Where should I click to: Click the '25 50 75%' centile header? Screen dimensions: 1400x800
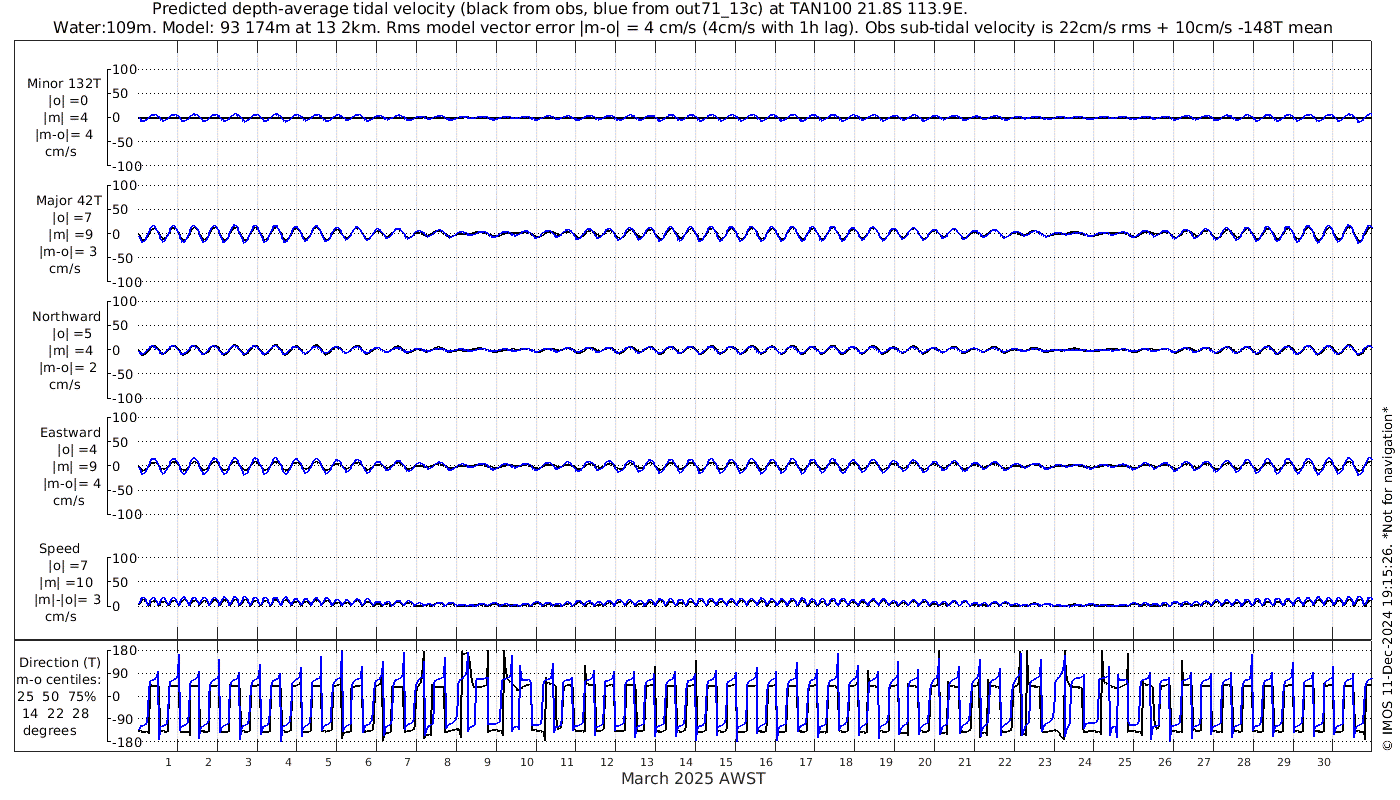pos(56,697)
